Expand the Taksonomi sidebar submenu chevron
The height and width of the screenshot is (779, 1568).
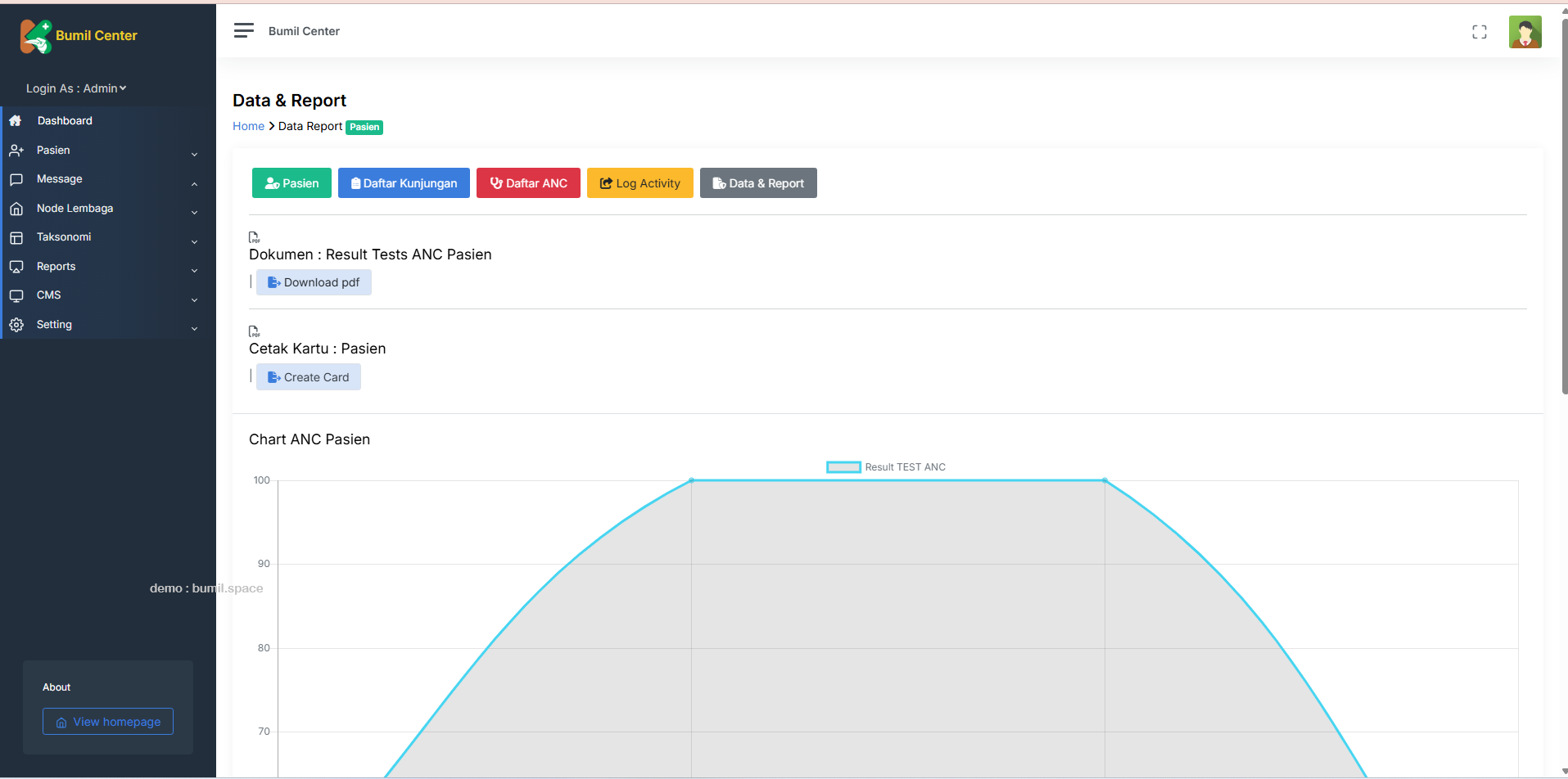[194, 241]
